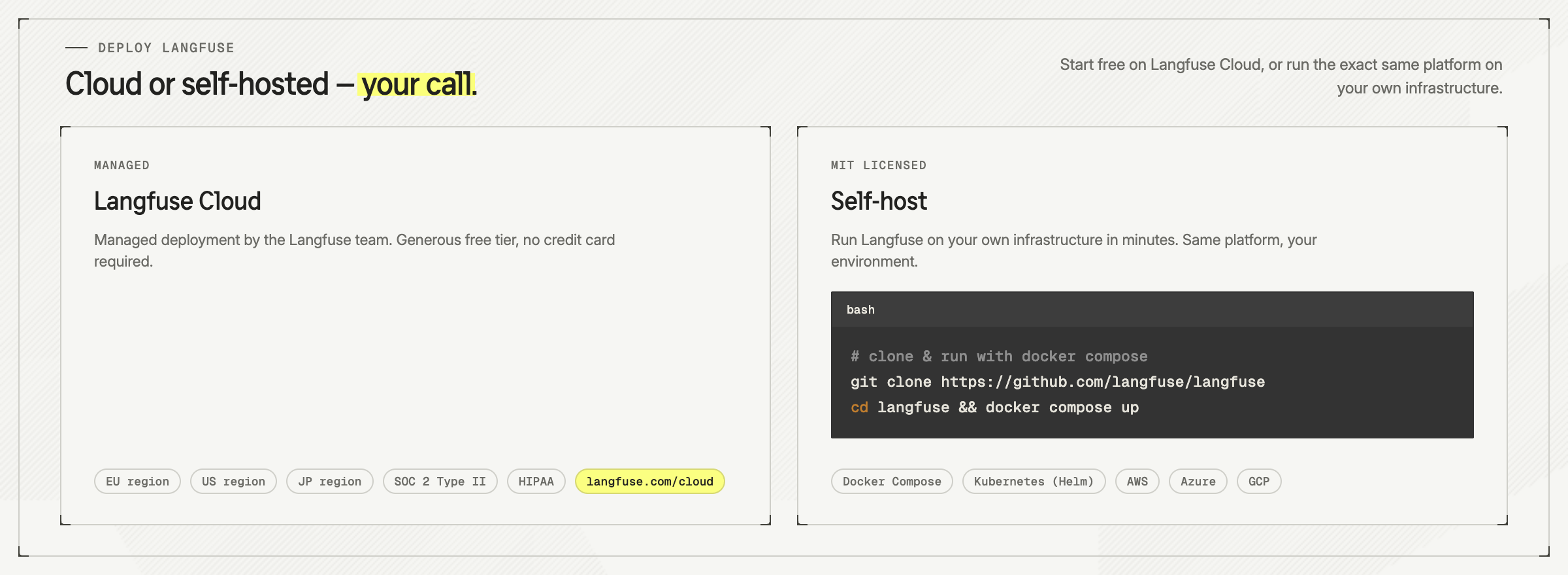This screenshot has height=575, width=1568.
Task: Click the git clone command line
Action: click(x=1057, y=382)
